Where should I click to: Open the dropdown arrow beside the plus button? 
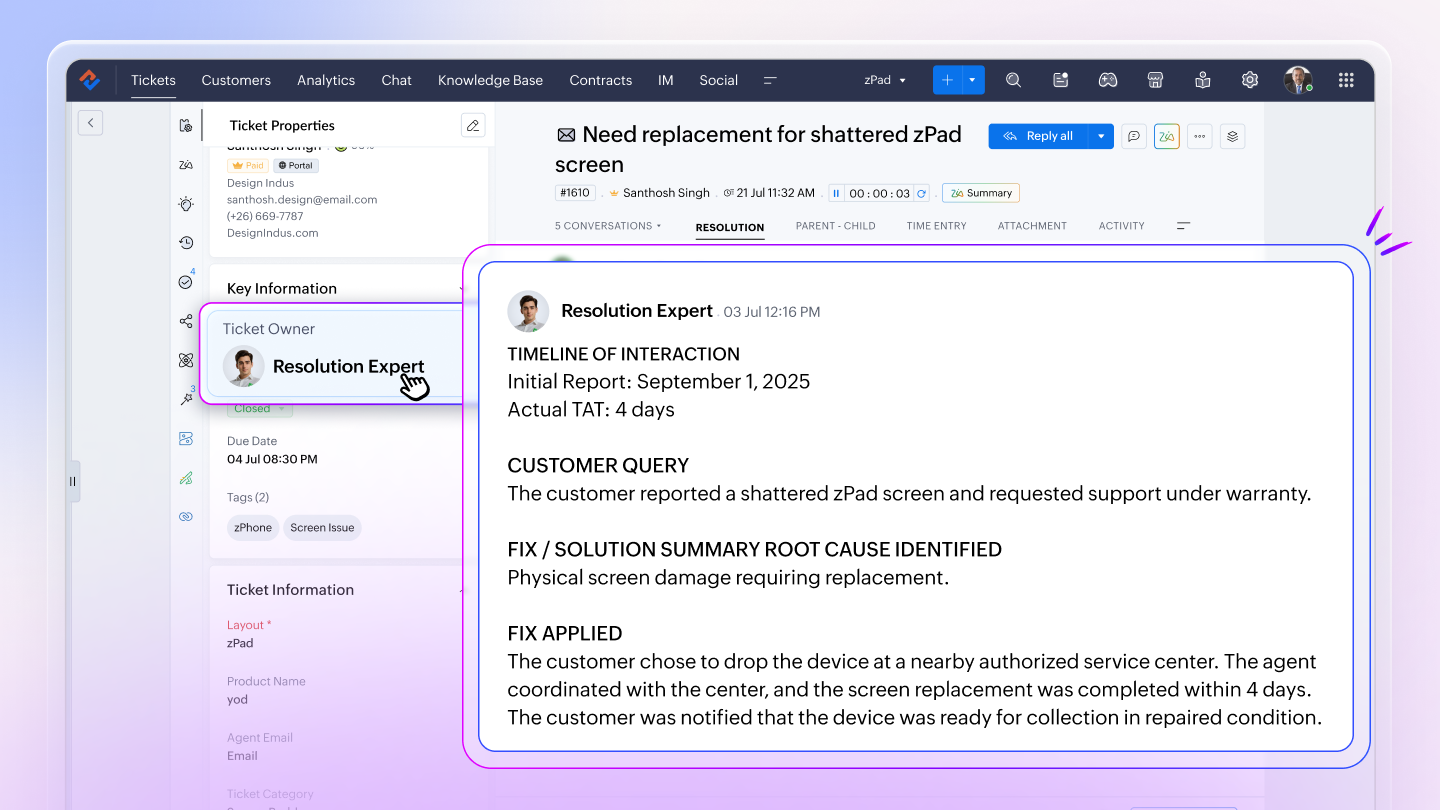coord(974,80)
